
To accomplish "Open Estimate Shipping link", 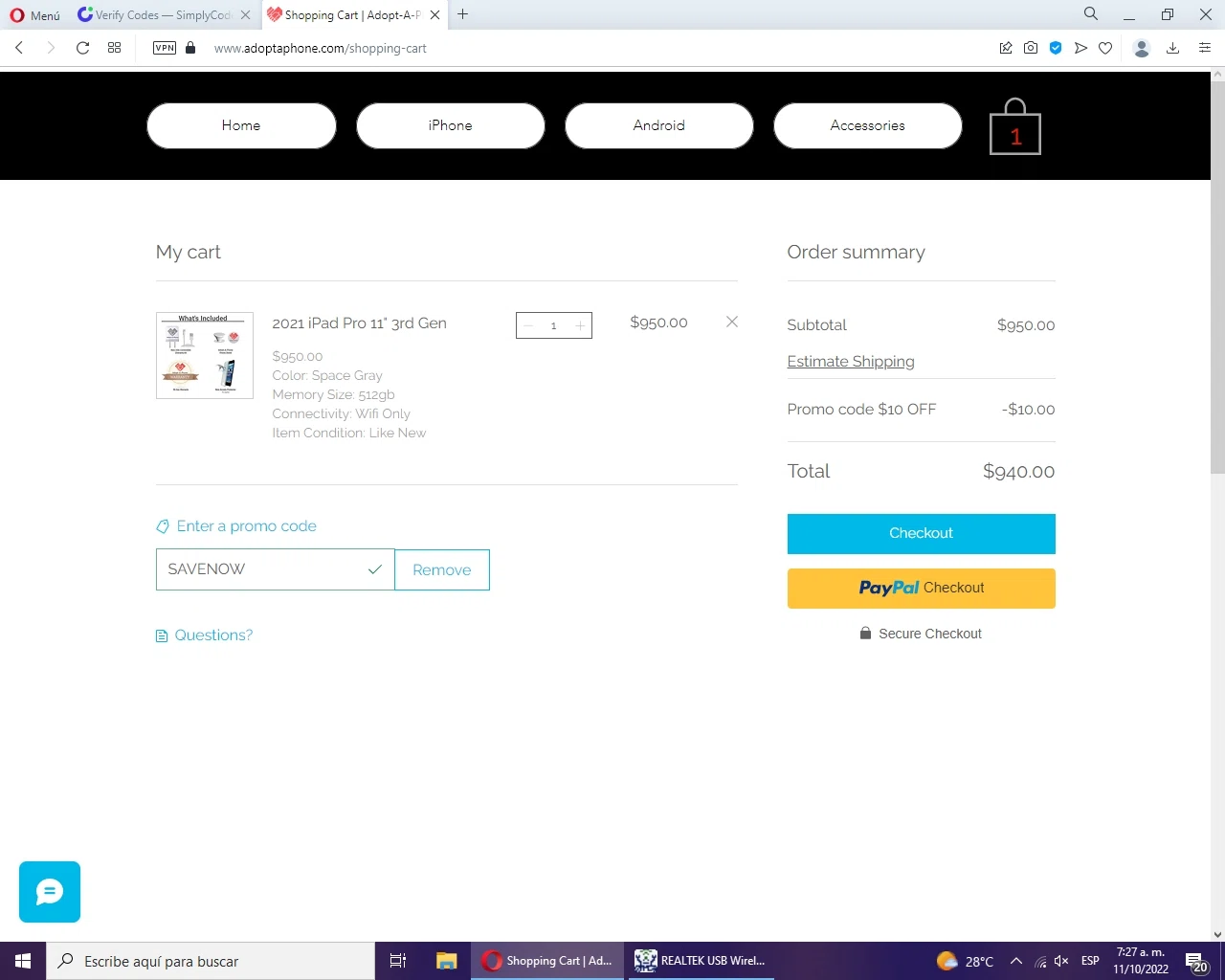I will pos(851,362).
